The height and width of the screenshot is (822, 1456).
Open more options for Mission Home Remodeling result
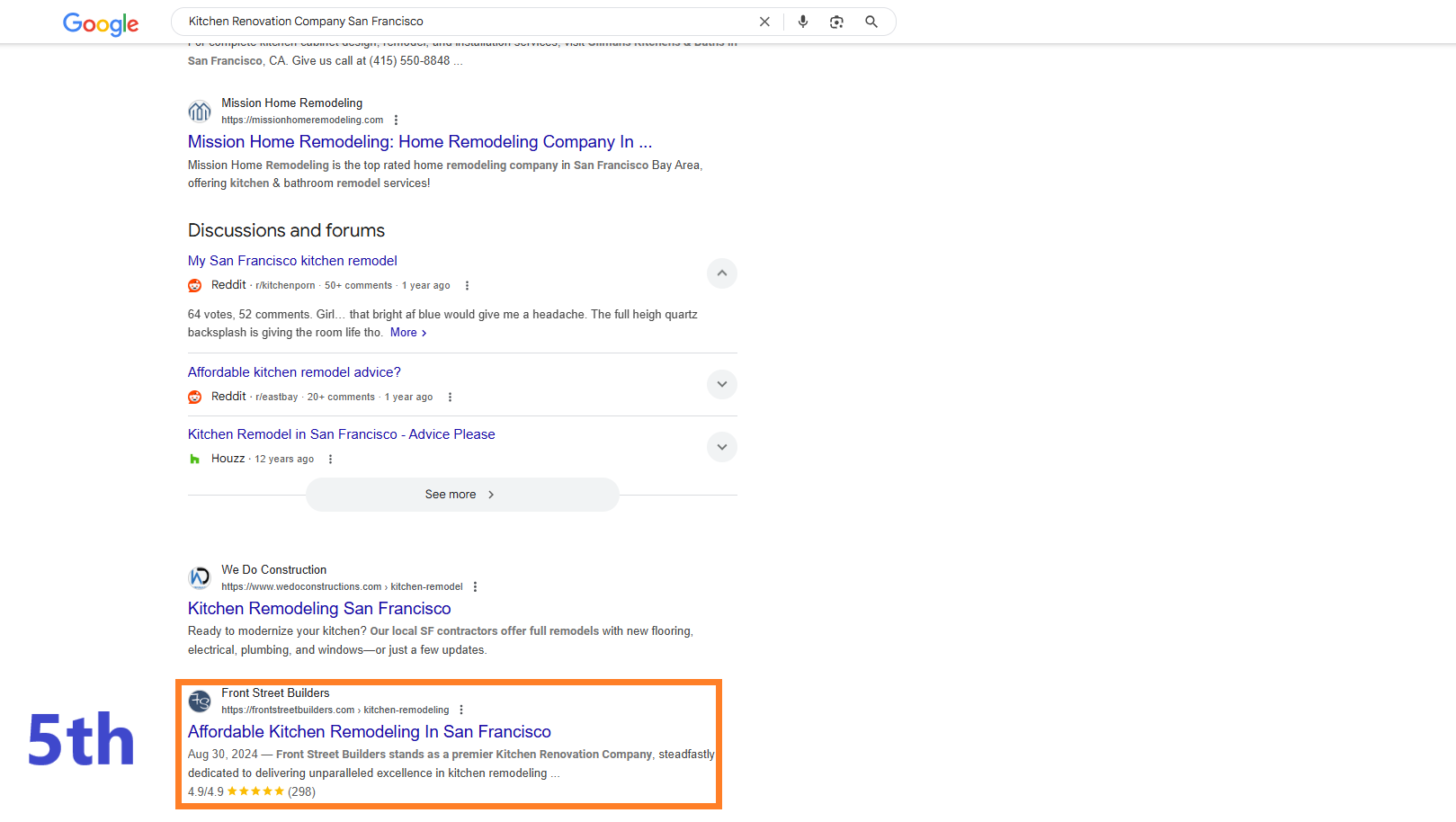click(x=396, y=120)
